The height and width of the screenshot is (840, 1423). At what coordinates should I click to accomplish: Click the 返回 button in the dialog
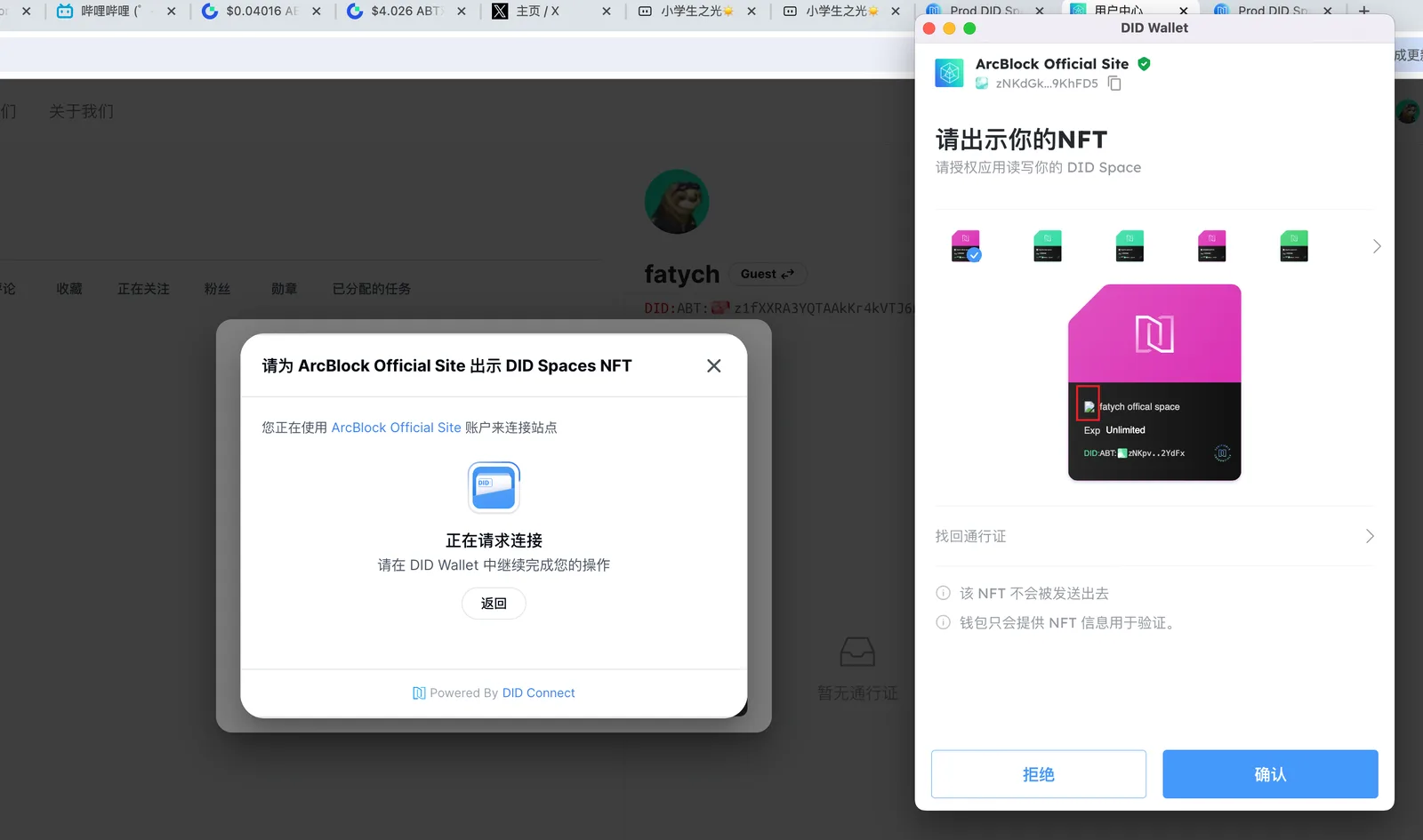[494, 604]
